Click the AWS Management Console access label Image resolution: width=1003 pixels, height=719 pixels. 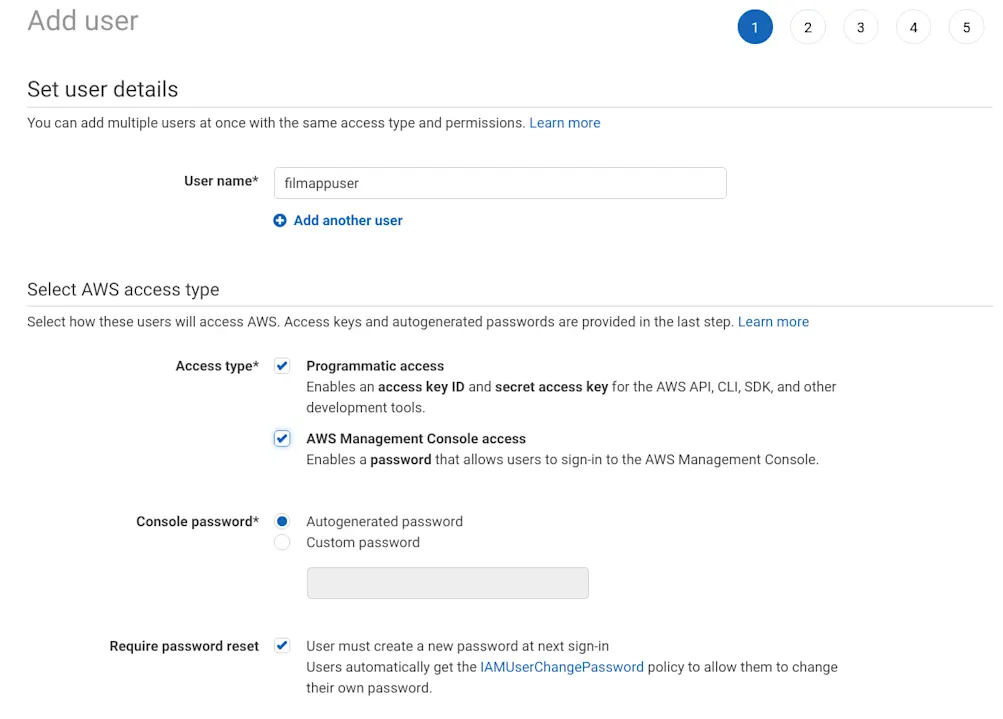[416, 439]
